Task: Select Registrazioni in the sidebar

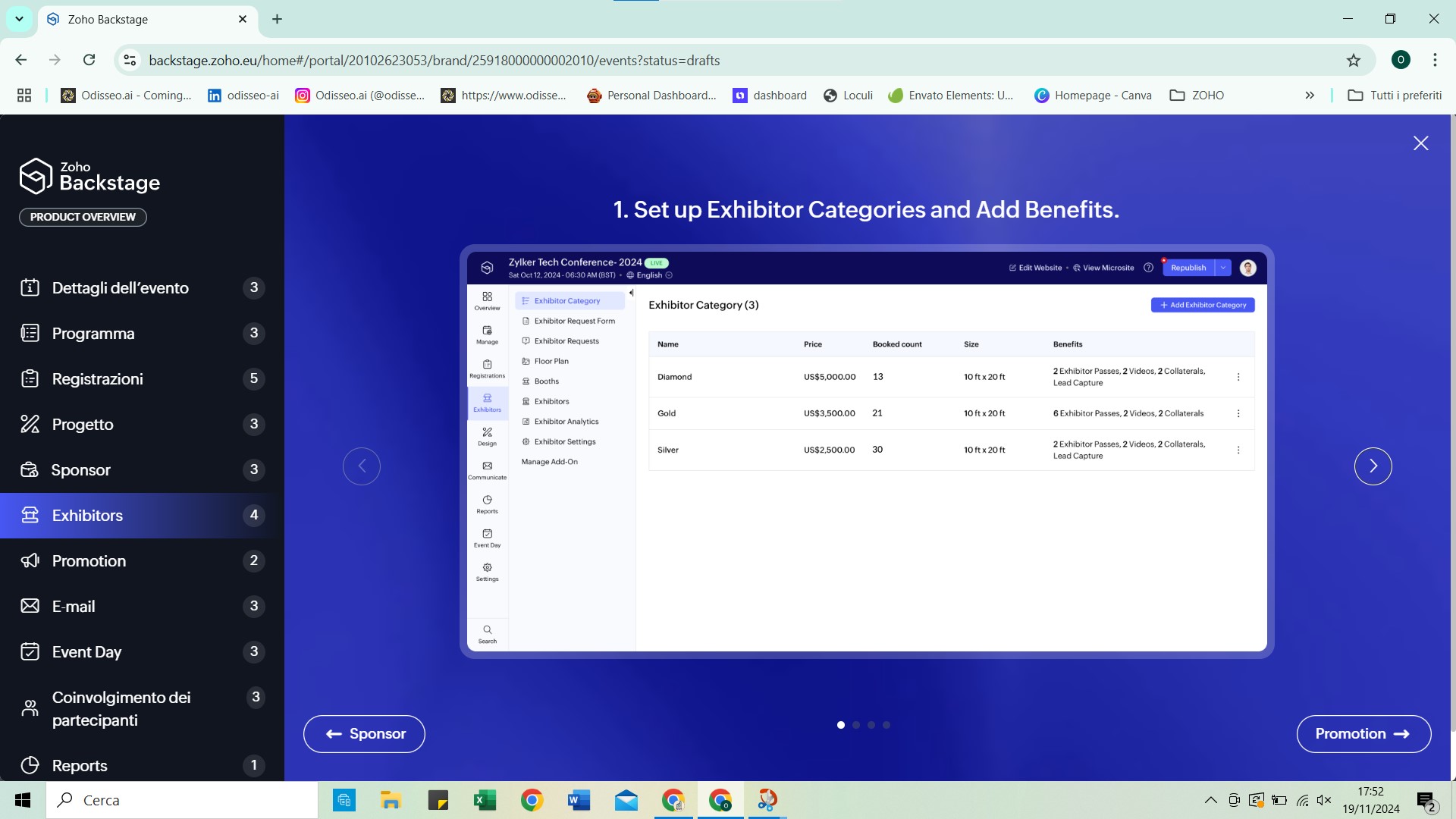Action: 142,379
